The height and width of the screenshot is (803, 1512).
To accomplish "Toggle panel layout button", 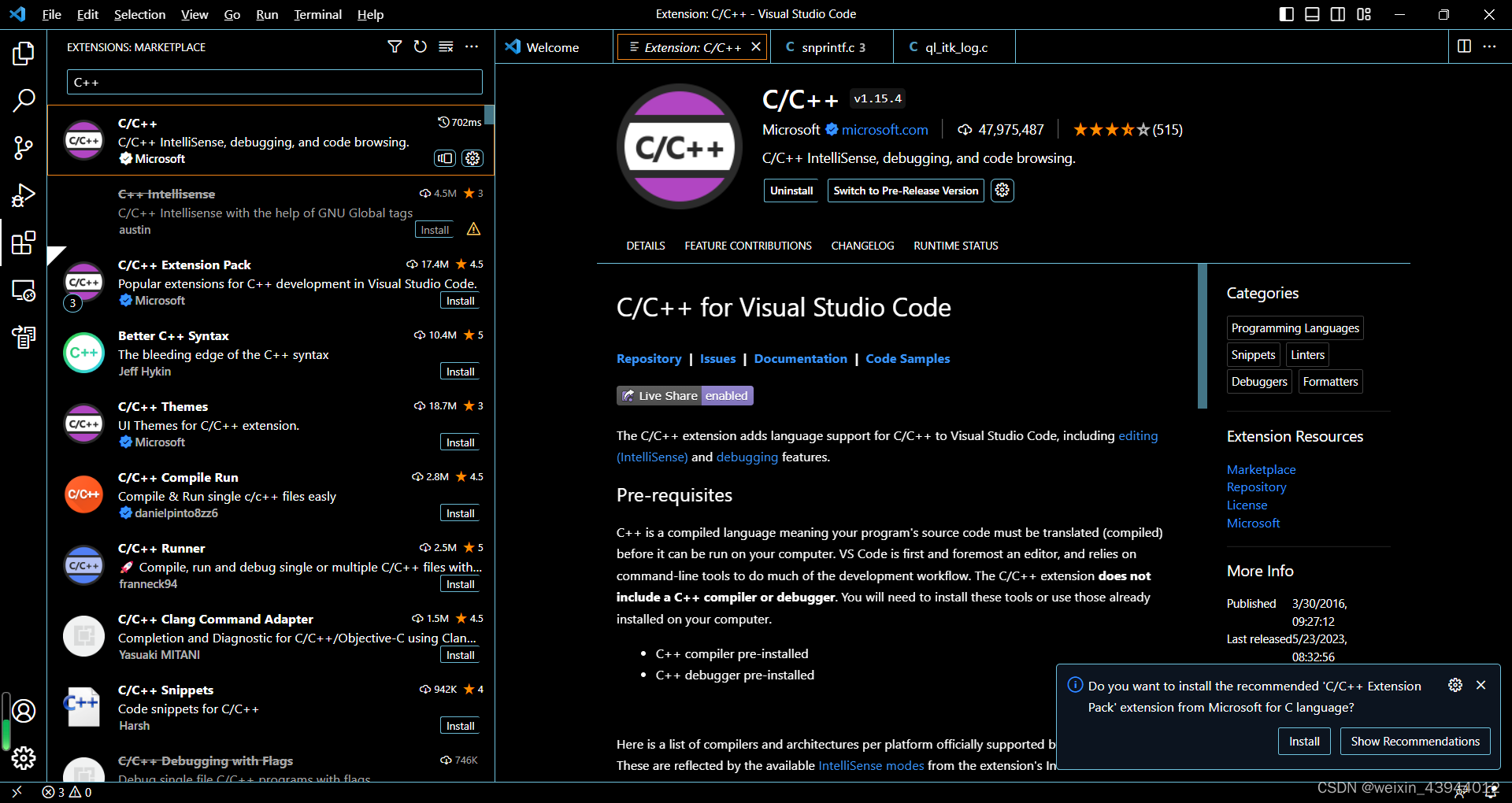I will (1312, 14).
